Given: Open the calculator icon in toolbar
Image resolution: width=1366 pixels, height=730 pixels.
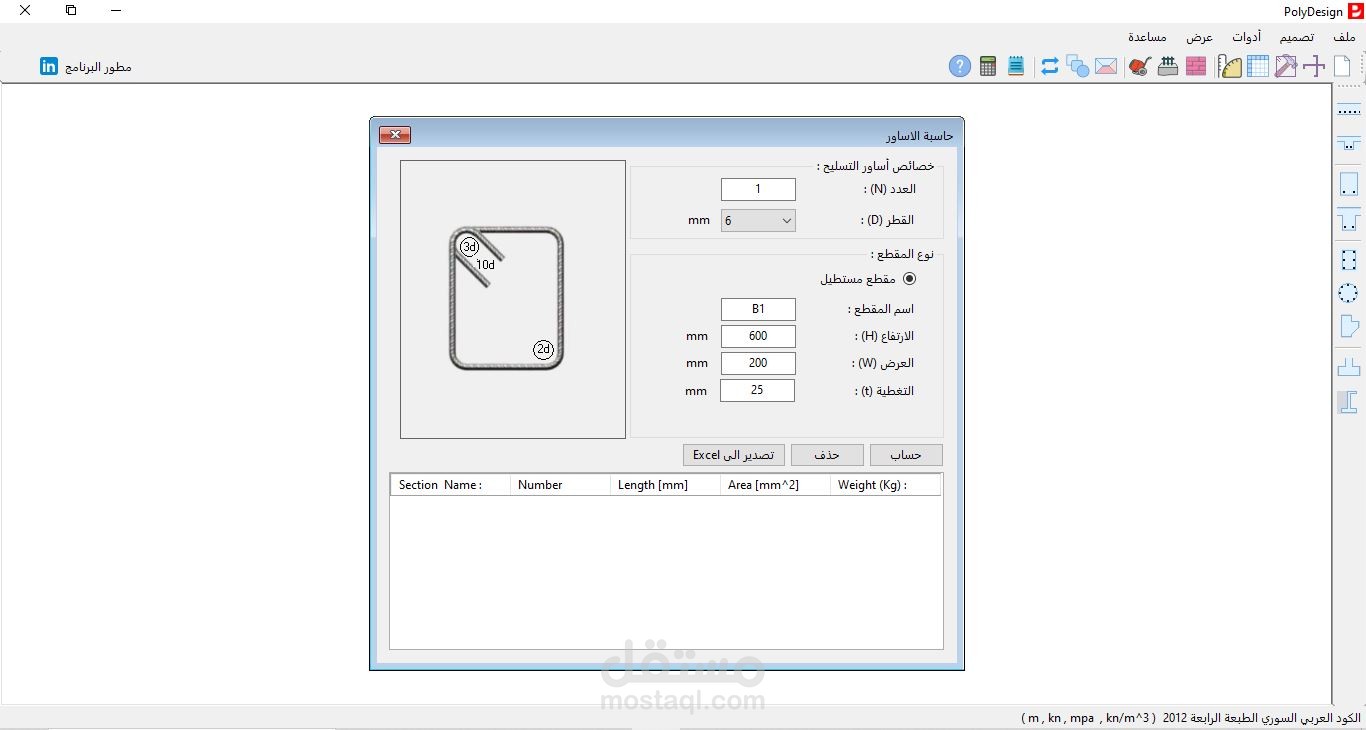Looking at the screenshot, I should (x=988, y=67).
